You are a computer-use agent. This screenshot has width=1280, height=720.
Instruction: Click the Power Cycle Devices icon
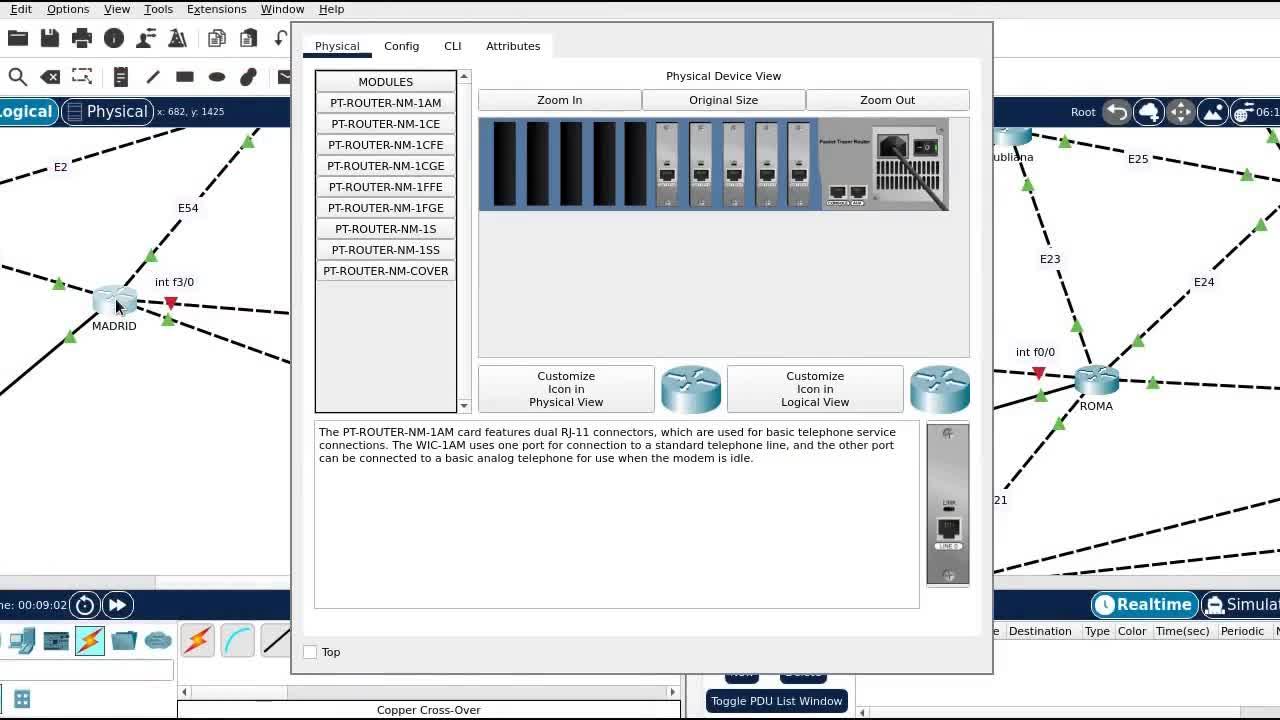click(x=85, y=604)
